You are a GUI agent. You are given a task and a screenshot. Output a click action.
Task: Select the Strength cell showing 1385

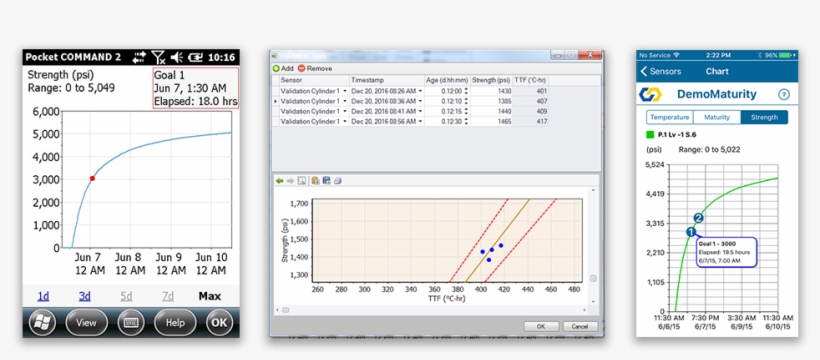492,101
